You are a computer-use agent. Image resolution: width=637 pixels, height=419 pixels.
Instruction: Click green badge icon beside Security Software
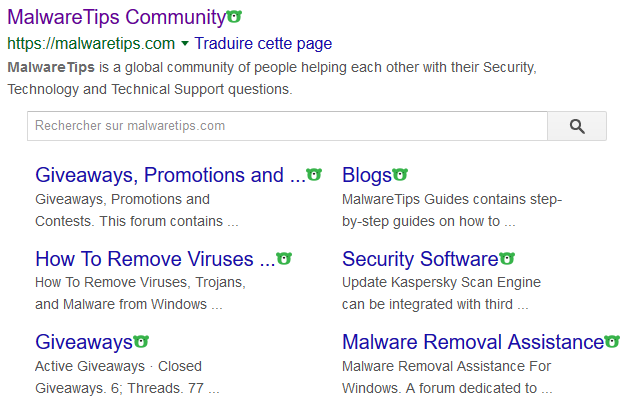pyautogui.click(x=507, y=259)
